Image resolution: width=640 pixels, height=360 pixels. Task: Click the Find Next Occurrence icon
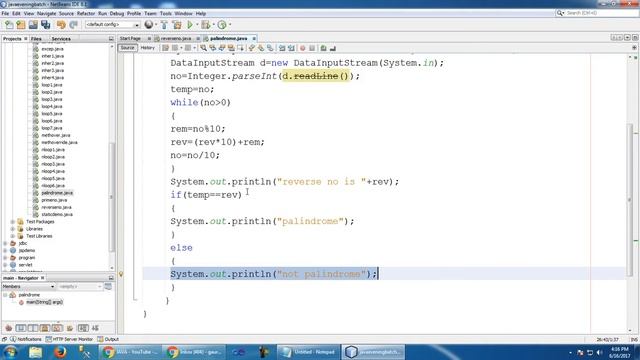222,48
